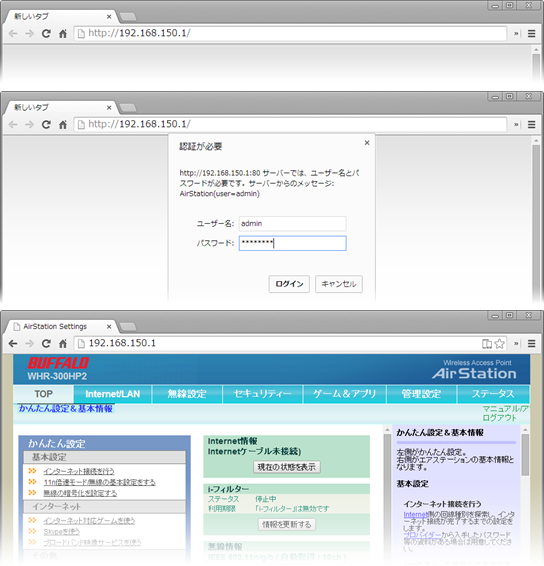Close the tab in middle browser window
Viewport: 544px width, 566px height.
click(x=109, y=108)
